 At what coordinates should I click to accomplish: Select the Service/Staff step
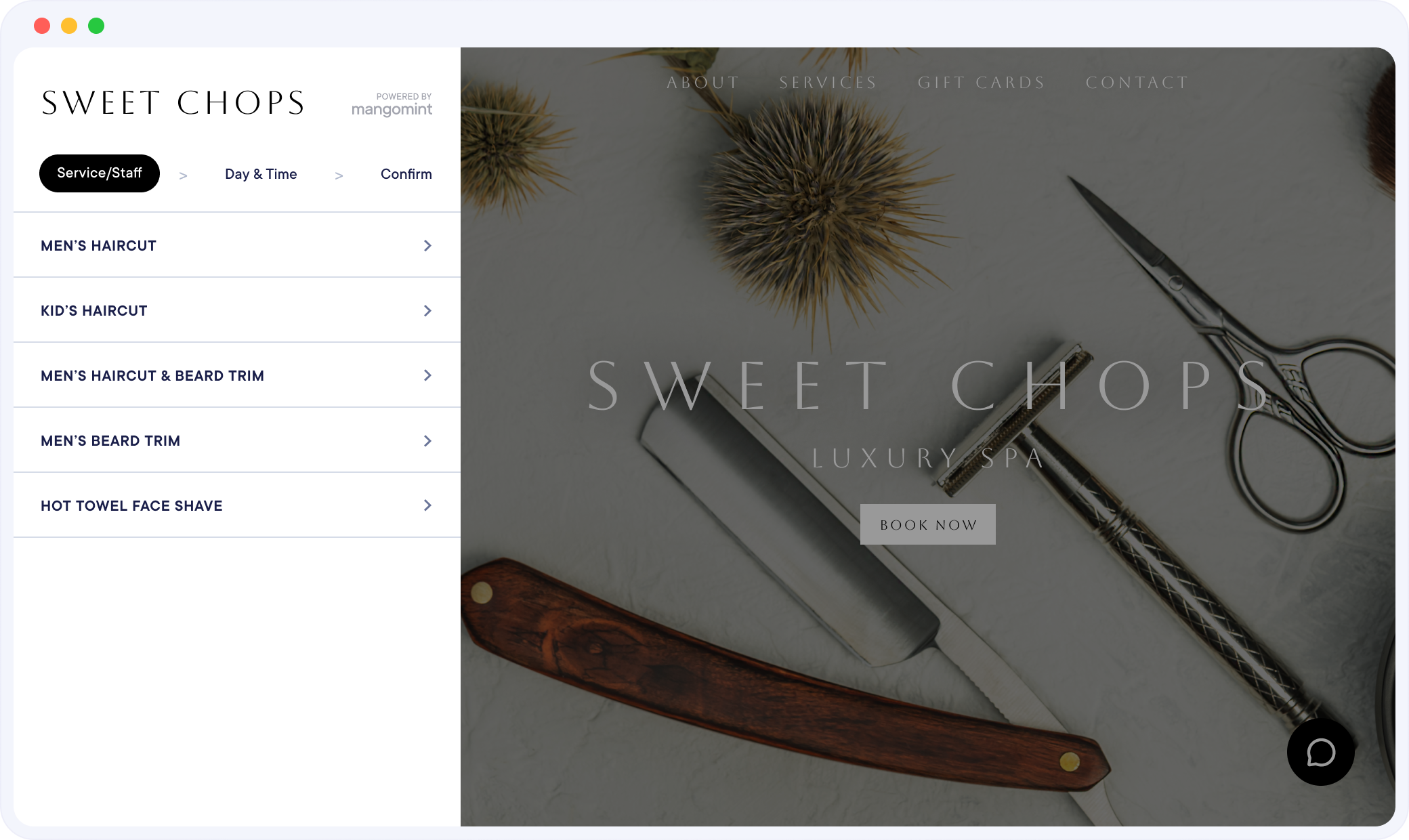(x=100, y=173)
